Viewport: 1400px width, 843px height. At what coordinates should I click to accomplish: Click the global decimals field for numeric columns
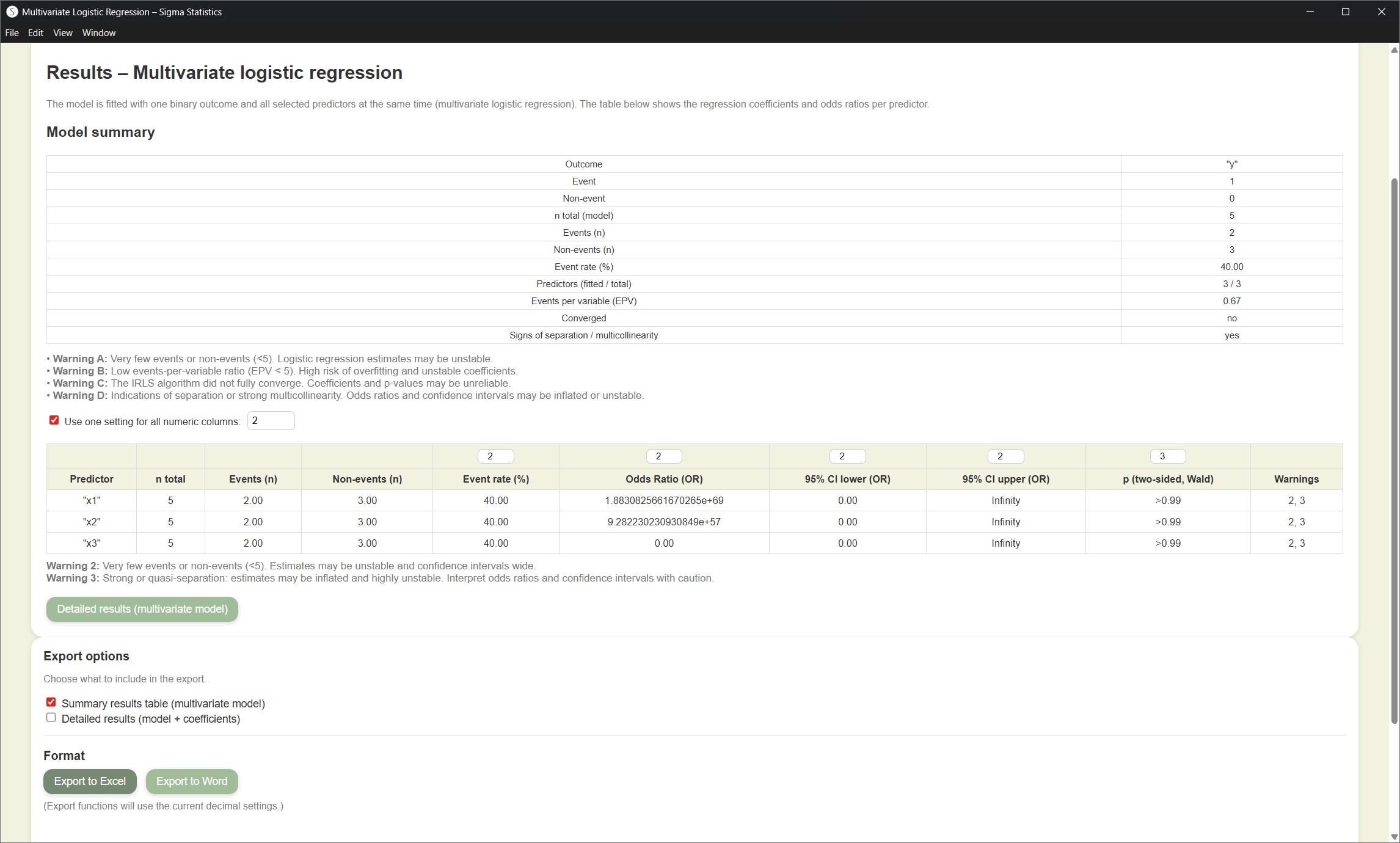[271, 421]
